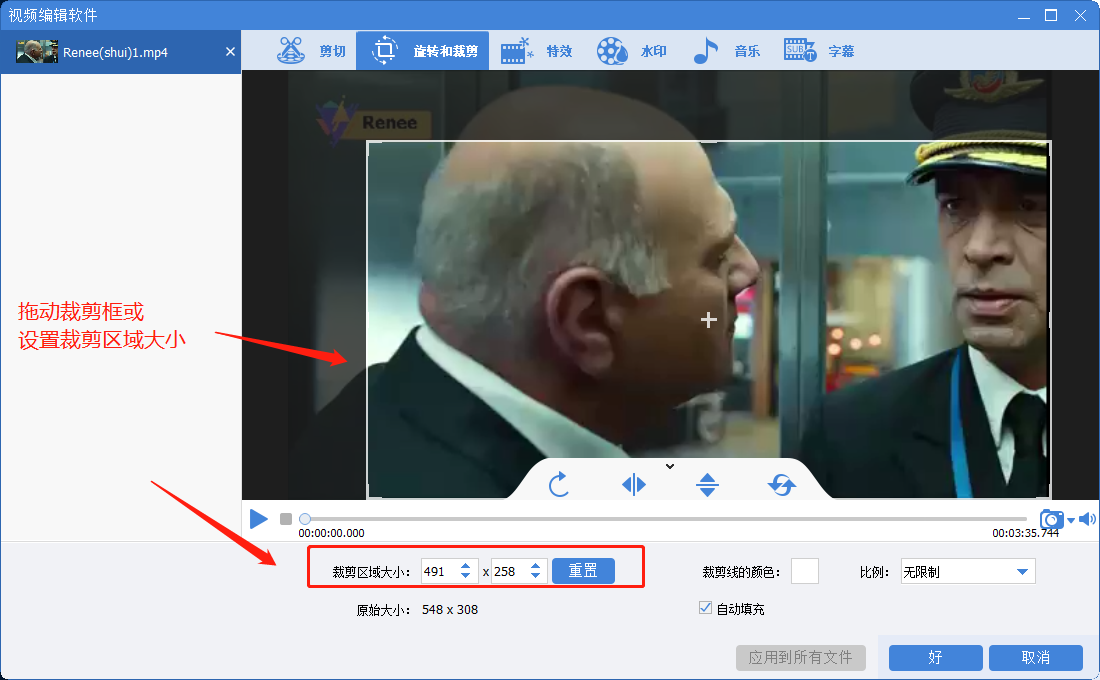Toggle the 自动填充 checkbox
Viewport: 1100px width, 680px height.
pyautogui.click(x=705, y=608)
